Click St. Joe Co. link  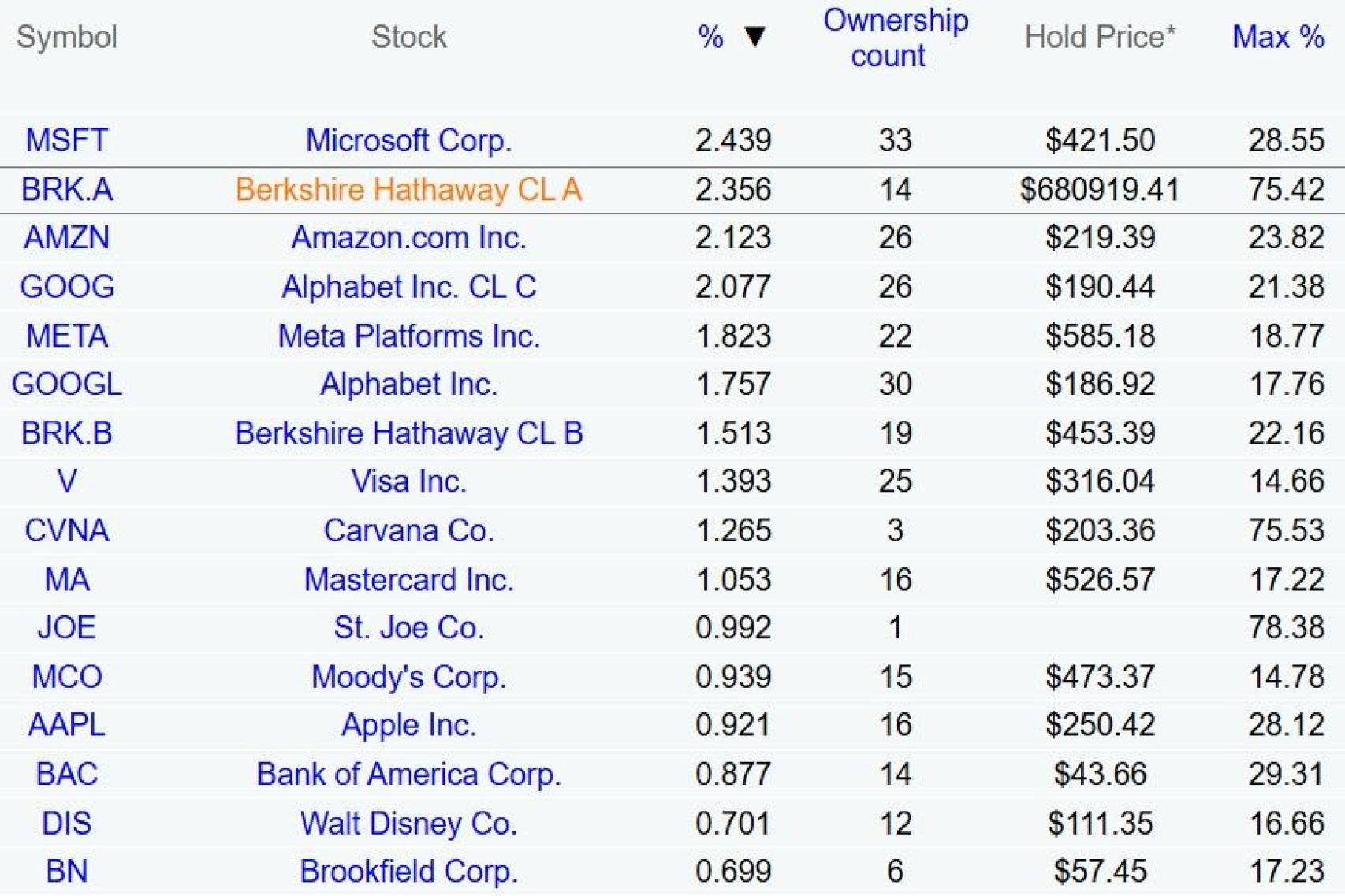408,628
